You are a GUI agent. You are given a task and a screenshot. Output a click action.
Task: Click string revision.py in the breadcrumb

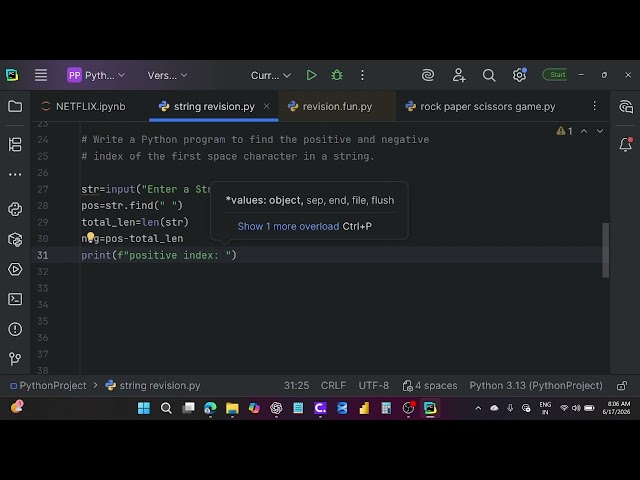[153, 386]
